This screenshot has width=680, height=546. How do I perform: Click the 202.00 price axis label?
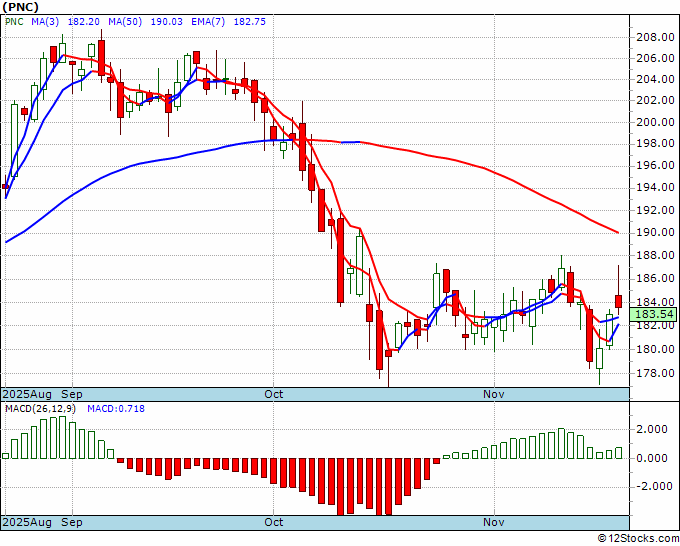655,100
